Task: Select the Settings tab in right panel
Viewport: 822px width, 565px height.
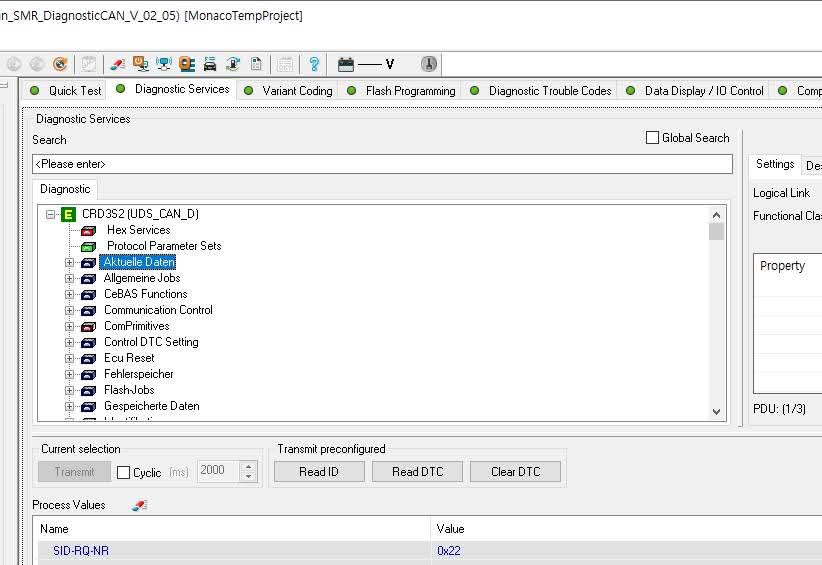Action: pos(775,164)
